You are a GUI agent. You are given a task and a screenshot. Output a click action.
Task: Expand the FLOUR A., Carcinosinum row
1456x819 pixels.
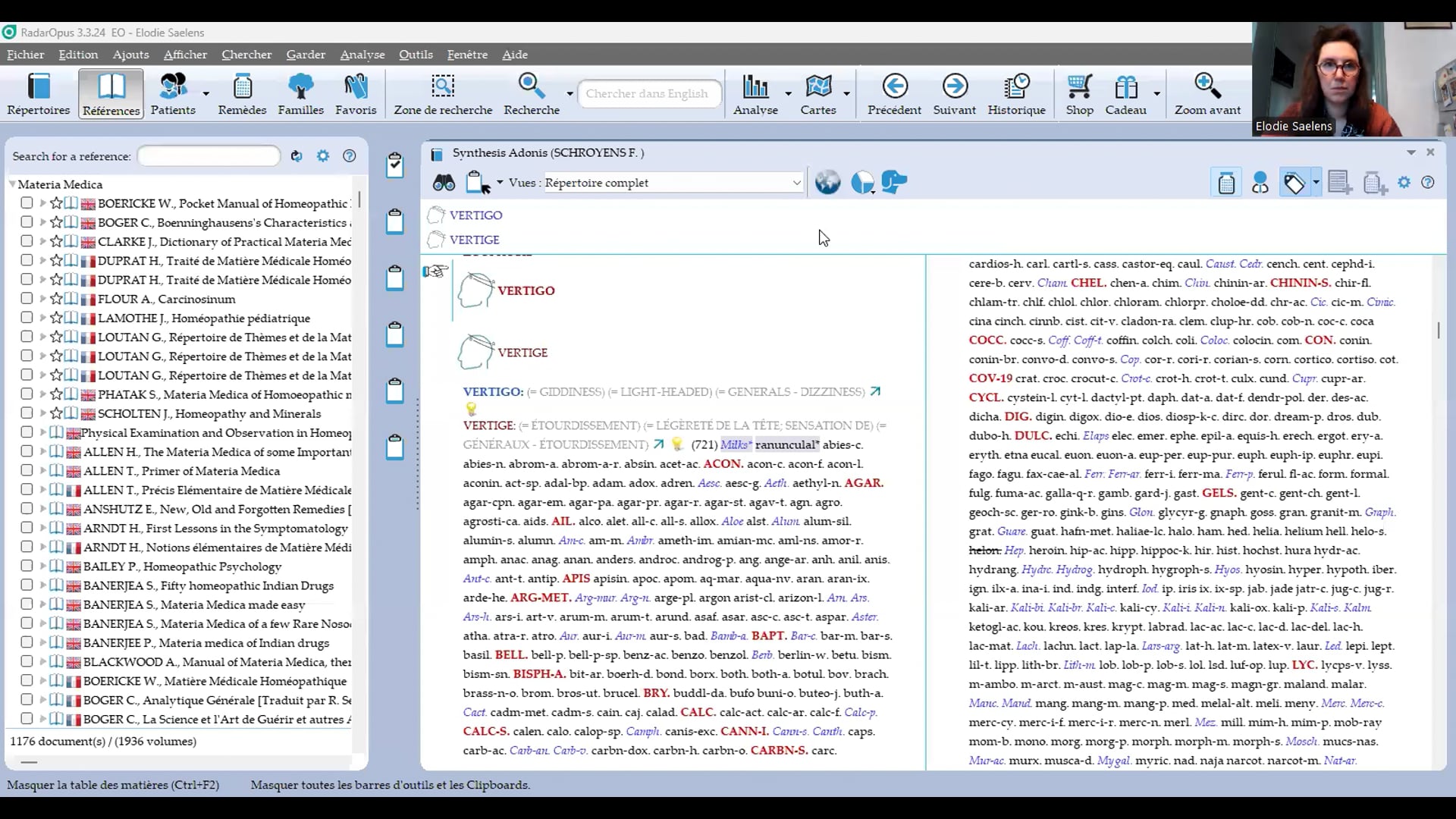42,299
